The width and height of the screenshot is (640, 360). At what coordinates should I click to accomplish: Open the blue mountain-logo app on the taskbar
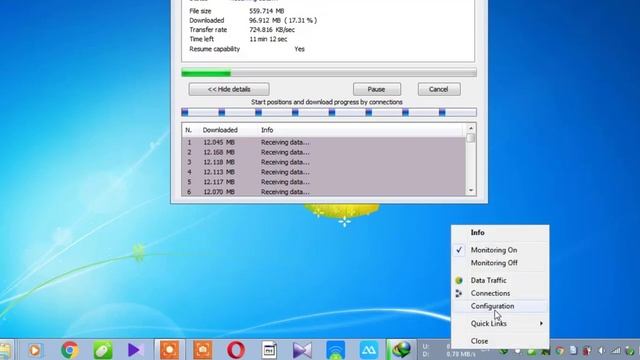tap(369, 350)
